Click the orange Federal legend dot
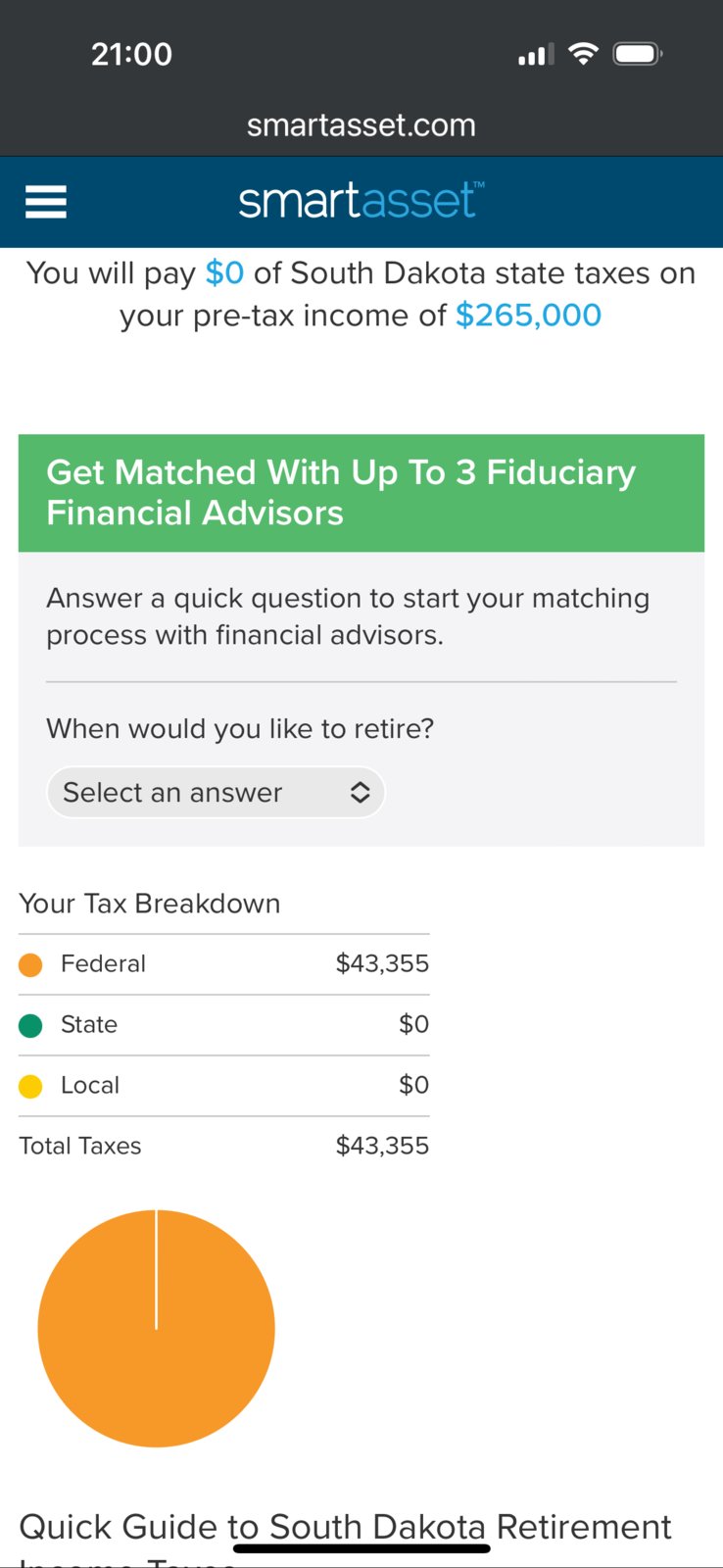Viewport: 723px width, 1568px height. [30, 964]
